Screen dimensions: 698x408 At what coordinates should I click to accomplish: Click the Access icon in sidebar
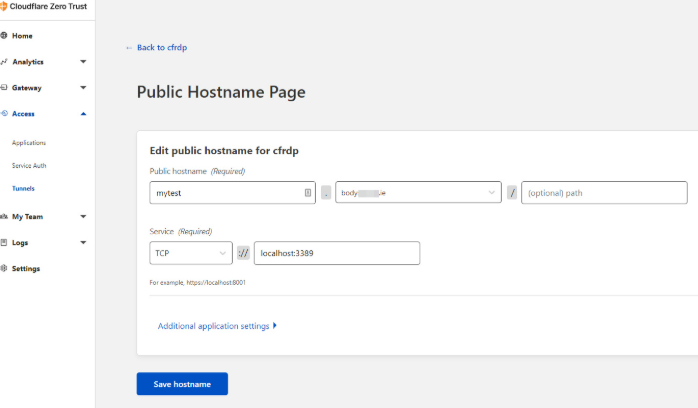(4, 114)
